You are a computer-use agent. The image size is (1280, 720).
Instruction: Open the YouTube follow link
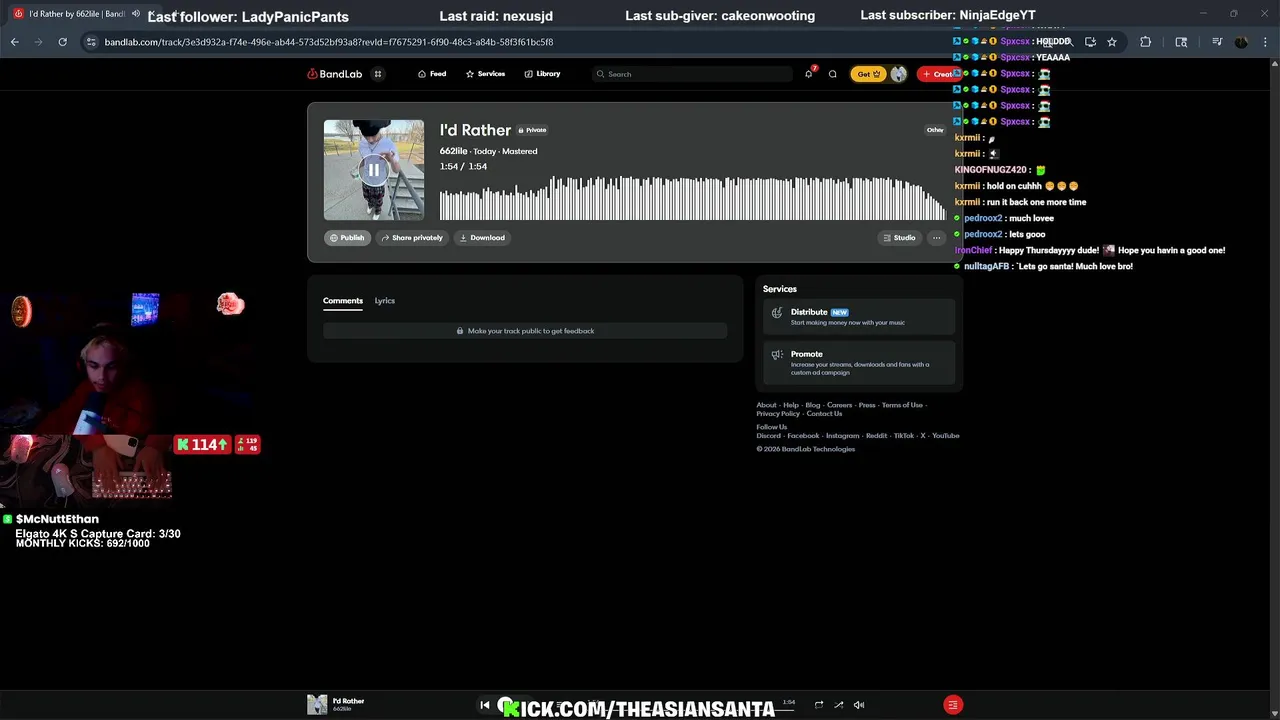(x=946, y=436)
